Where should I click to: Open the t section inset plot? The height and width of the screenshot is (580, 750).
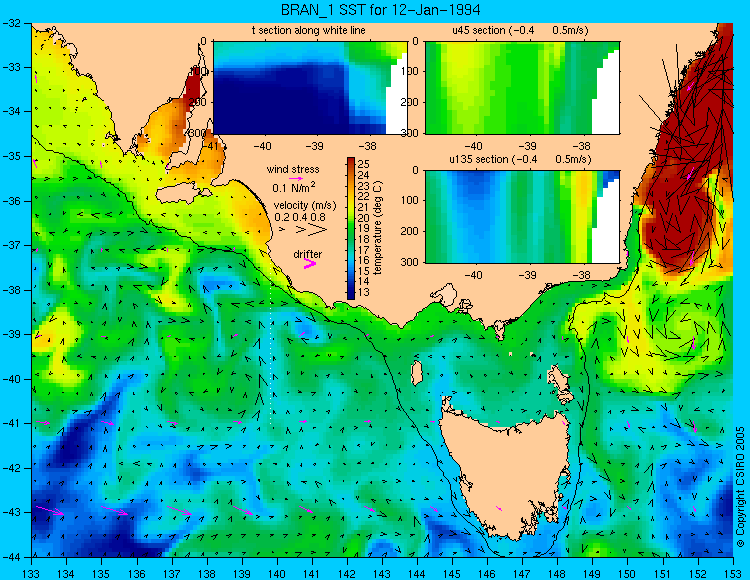[x=310, y=88]
